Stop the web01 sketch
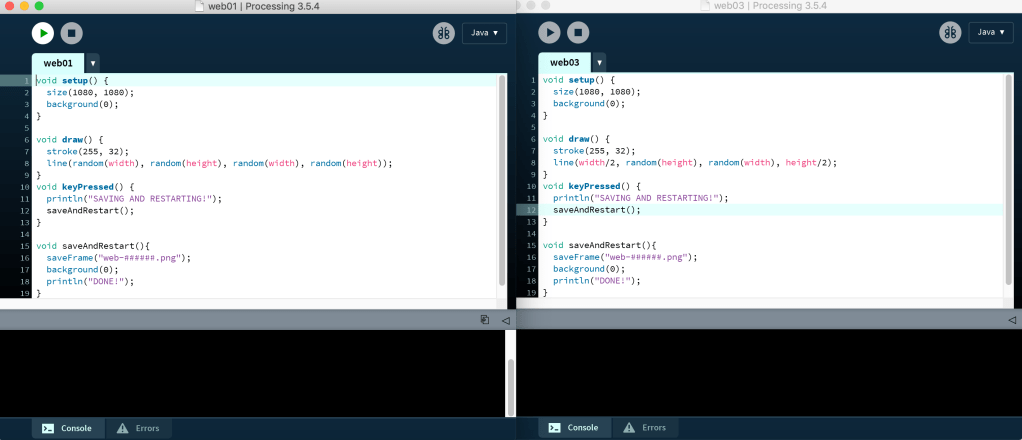Screen dimensions: 1022x440 (x=71, y=33)
